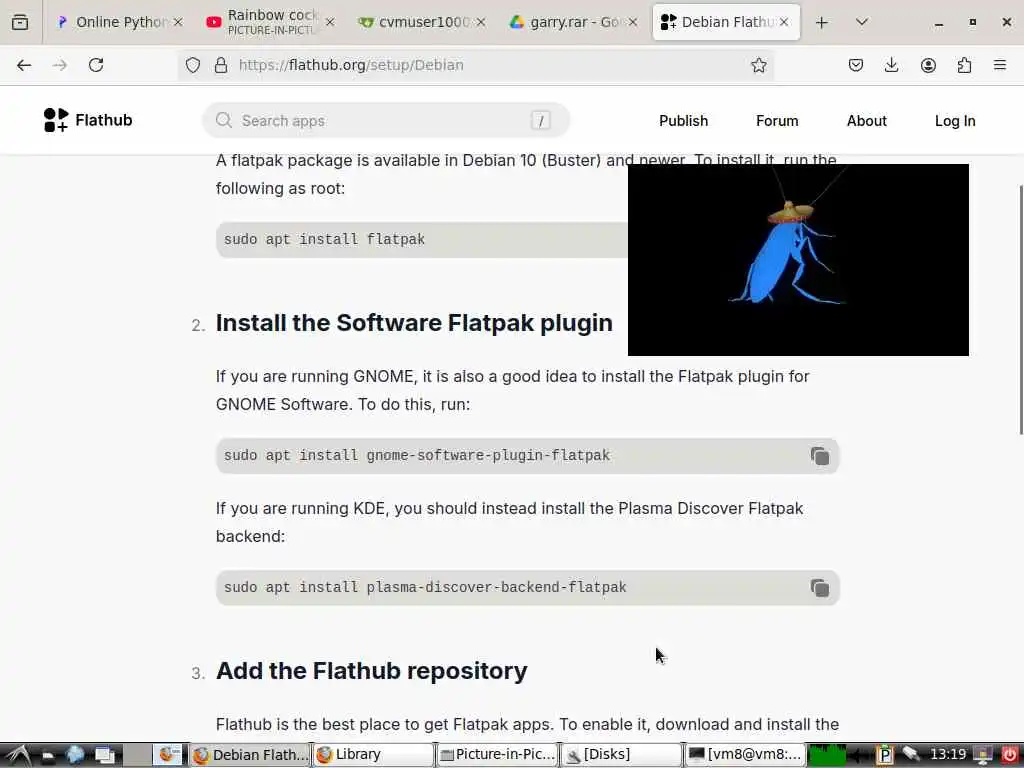Close the Debian Flathub tab
Image resolution: width=1024 pixels, height=768 pixels.
784,22
